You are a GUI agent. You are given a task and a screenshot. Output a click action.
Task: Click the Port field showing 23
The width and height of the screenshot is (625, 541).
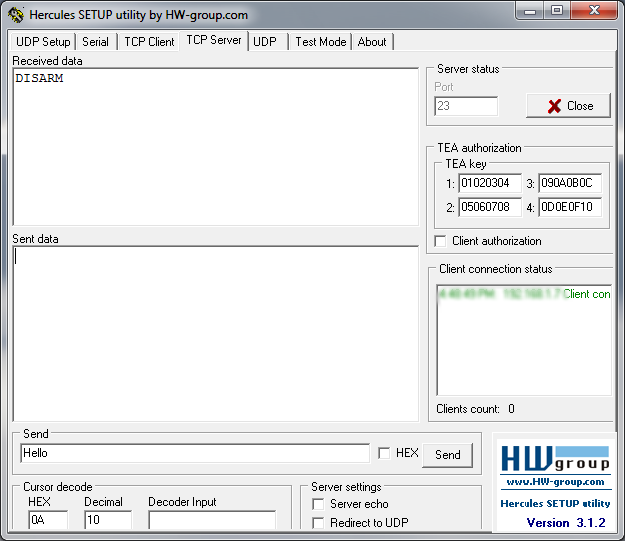[x=466, y=106]
